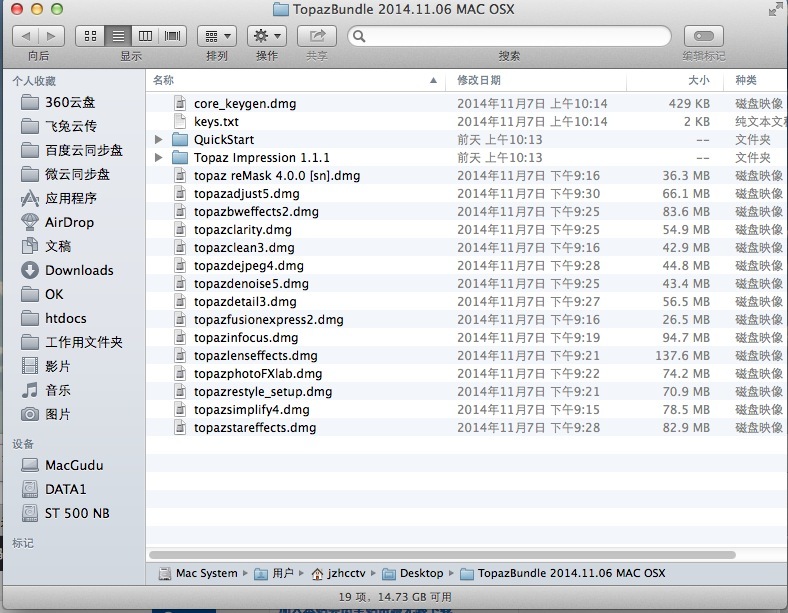Select file topazclarity.dmg
Screen dimensions: 788x613
(x=467, y=230)
